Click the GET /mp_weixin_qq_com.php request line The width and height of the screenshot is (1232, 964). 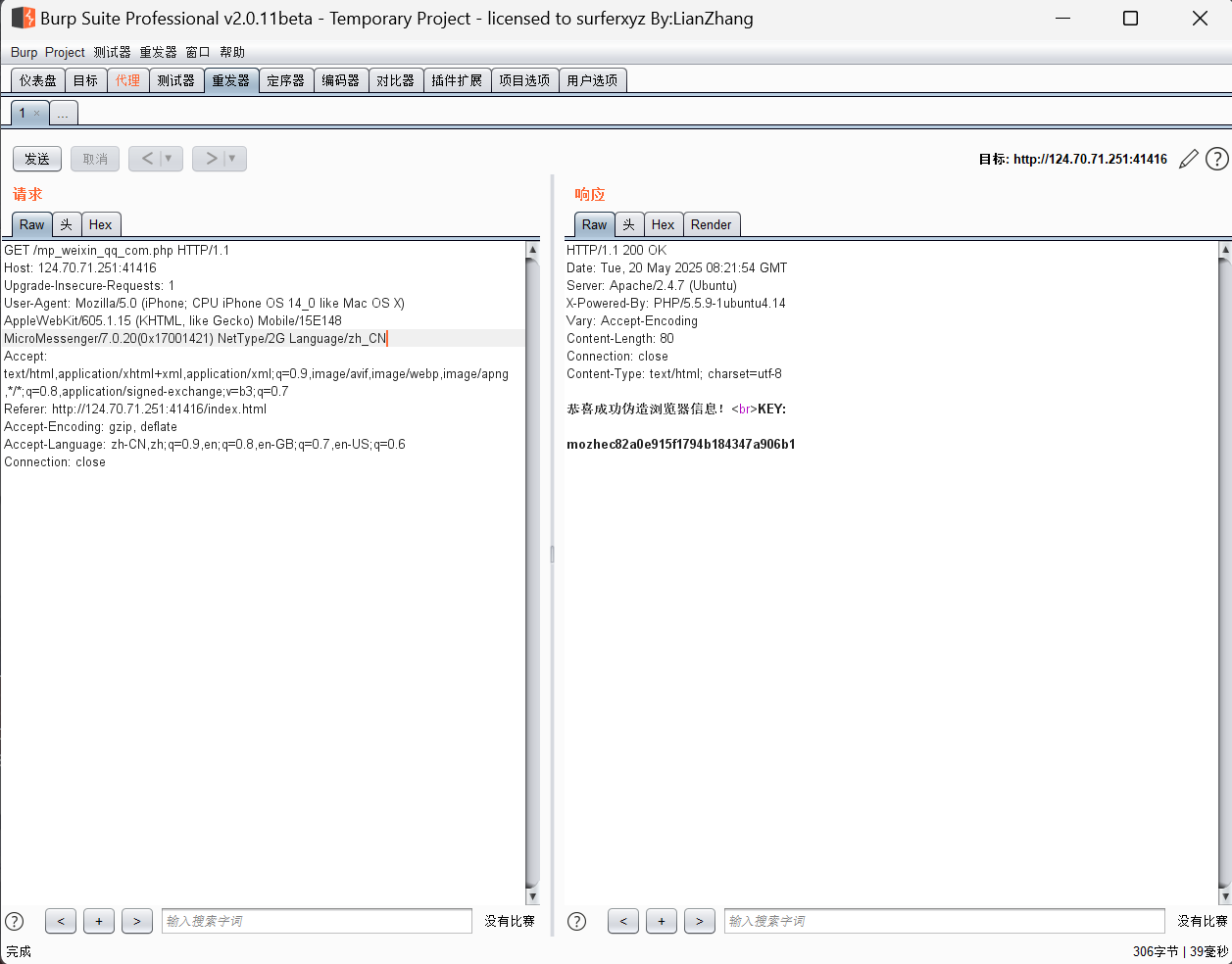coord(117,250)
